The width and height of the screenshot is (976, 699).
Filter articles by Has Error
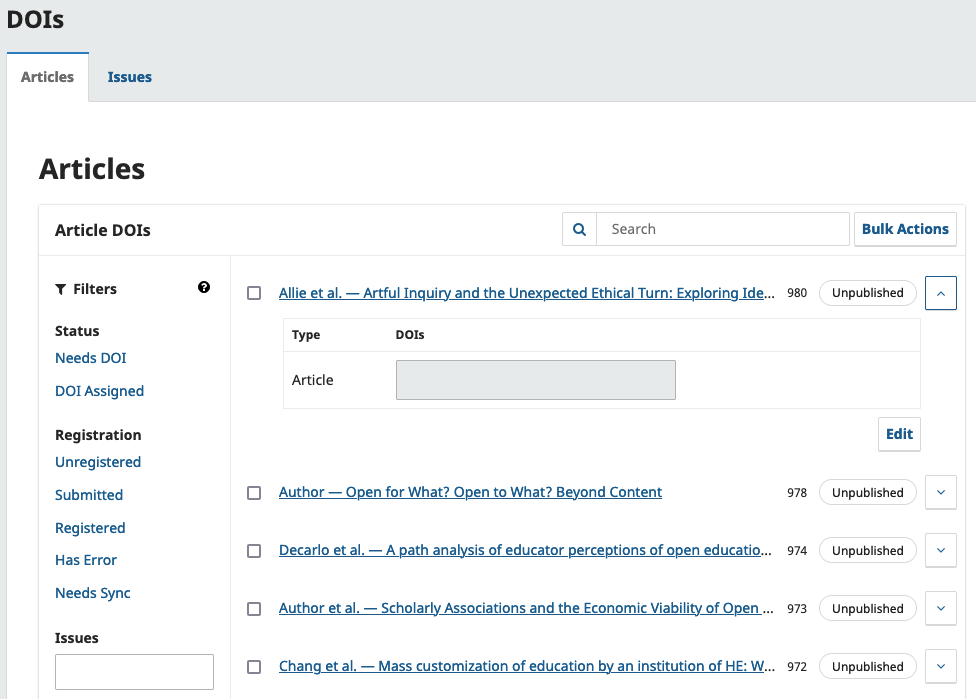pos(86,560)
